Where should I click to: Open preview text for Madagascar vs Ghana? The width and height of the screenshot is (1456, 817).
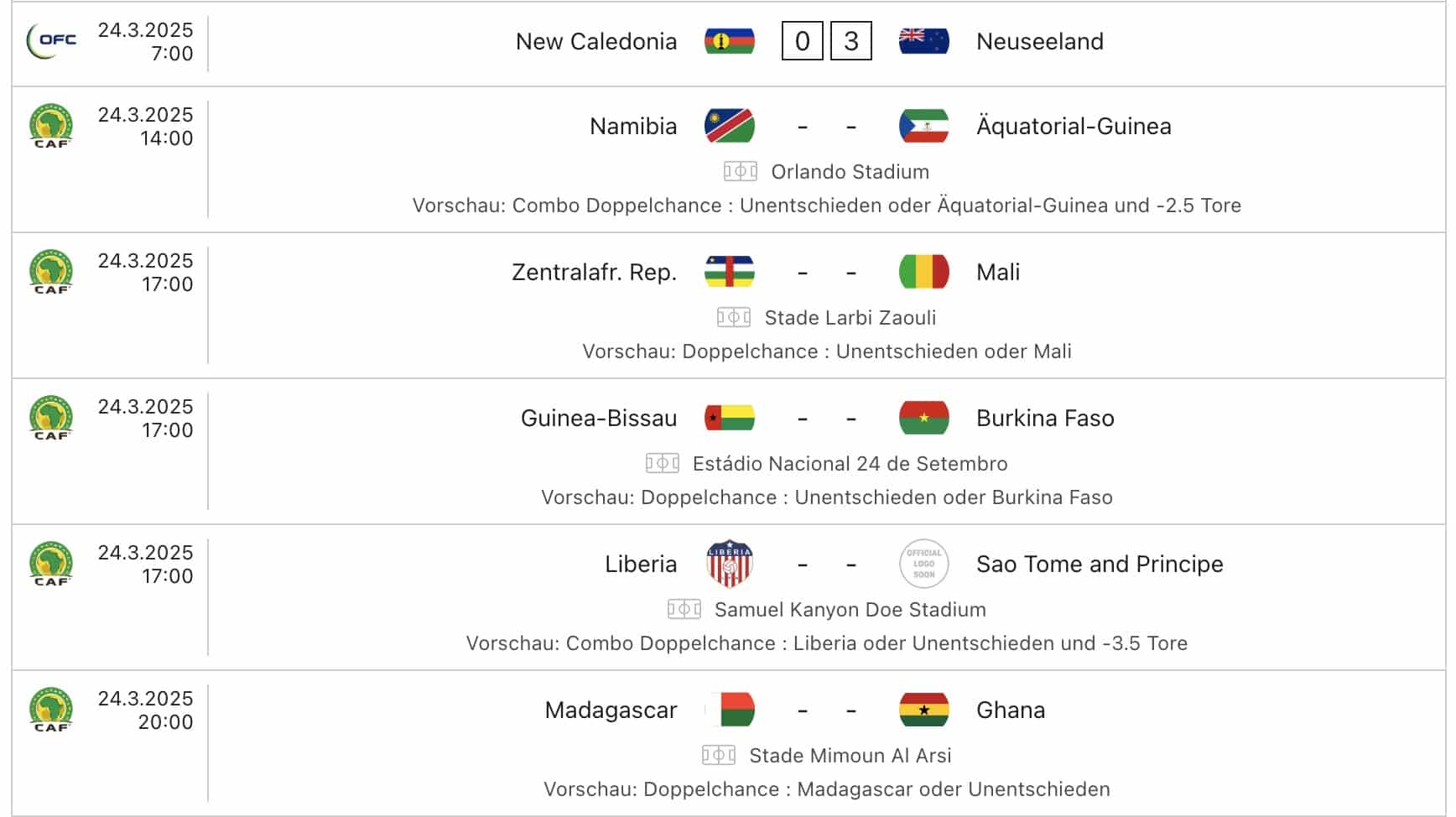pos(827,789)
